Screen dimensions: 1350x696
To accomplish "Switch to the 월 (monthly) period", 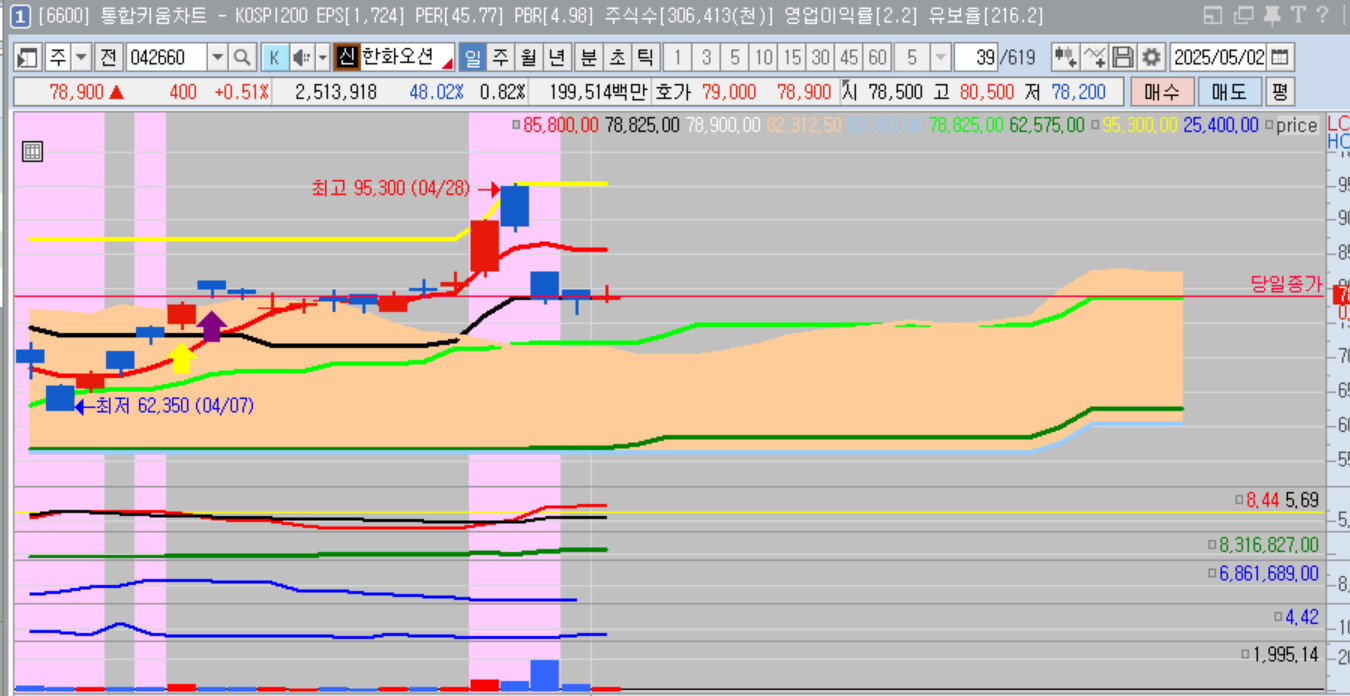I will pos(528,57).
